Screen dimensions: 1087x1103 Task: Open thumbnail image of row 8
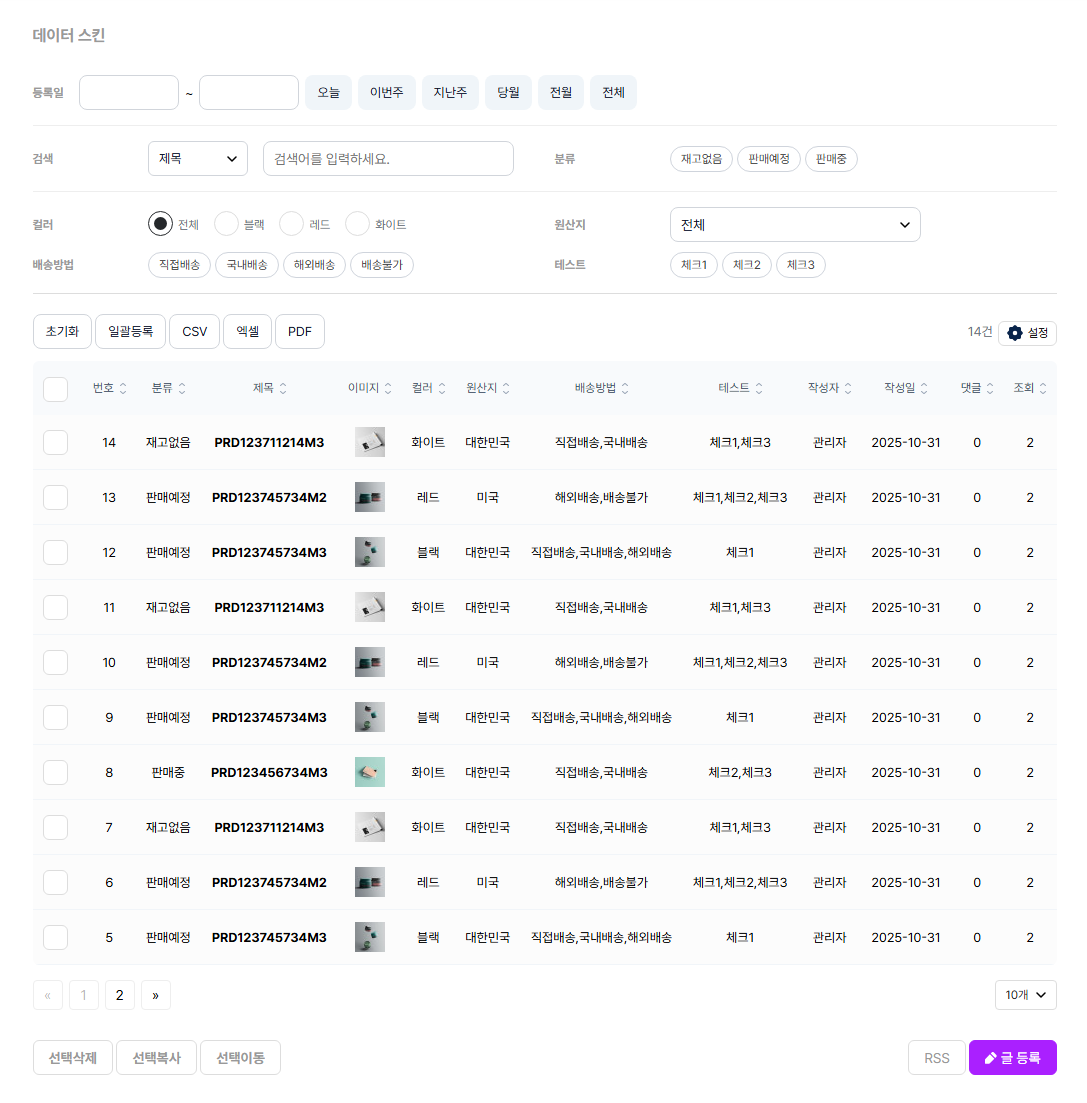coord(369,772)
